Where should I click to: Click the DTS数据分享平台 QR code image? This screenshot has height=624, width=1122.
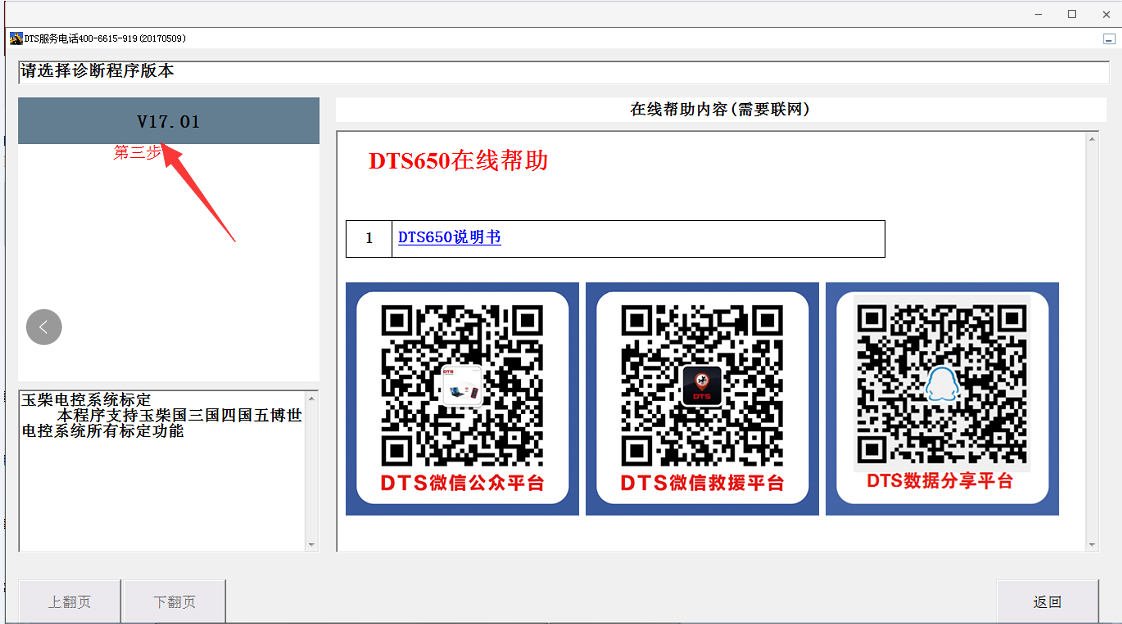[942, 399]
